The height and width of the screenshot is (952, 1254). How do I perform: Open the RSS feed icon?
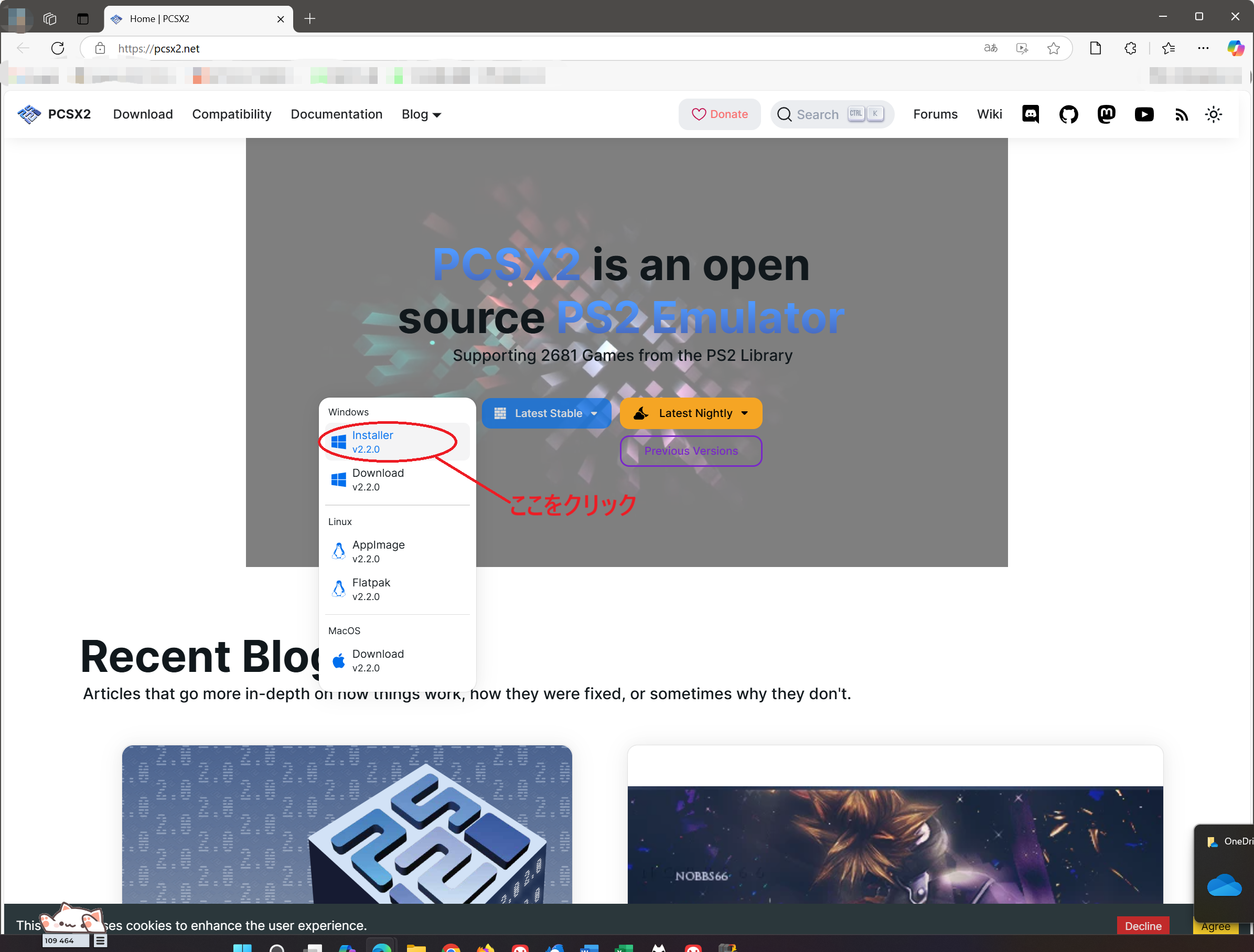1182,115
